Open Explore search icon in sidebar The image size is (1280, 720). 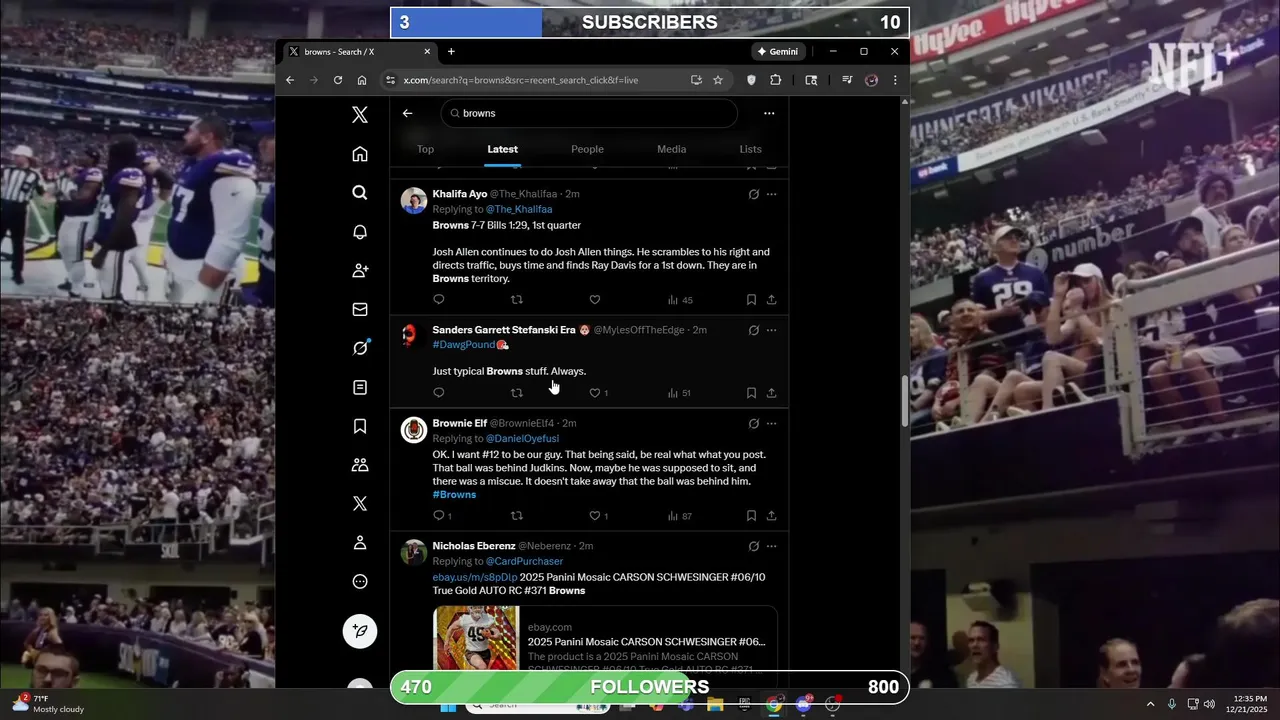click(x=360, y=193)
